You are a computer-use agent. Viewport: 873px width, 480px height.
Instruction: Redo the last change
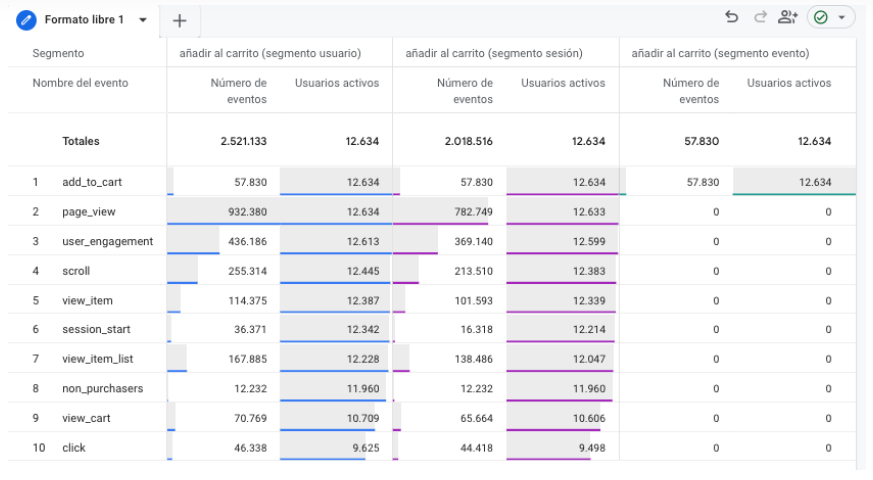[760, 17]
